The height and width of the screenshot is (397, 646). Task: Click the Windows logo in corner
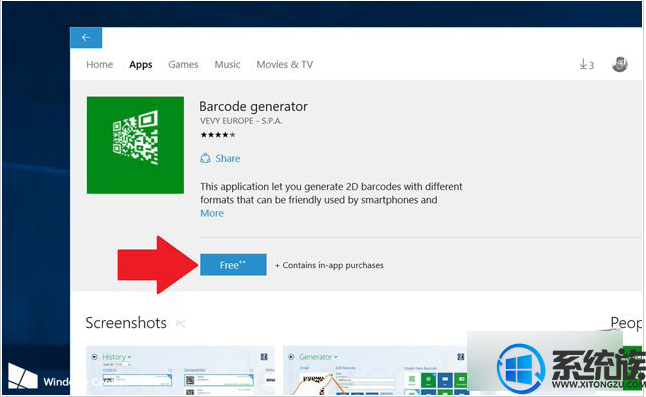[23, 376]
